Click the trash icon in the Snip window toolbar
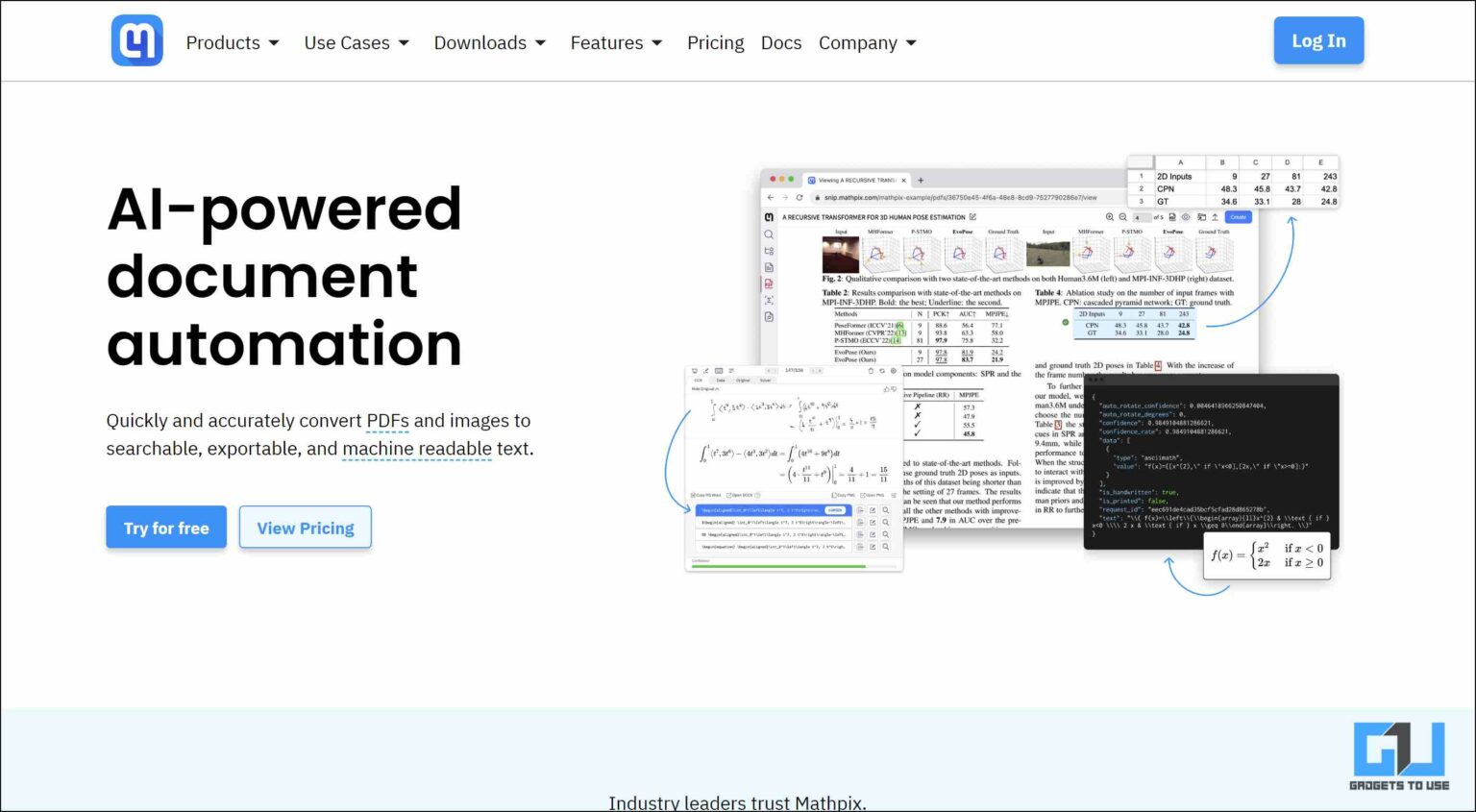 pyautogui.click(x=870, y=370)
